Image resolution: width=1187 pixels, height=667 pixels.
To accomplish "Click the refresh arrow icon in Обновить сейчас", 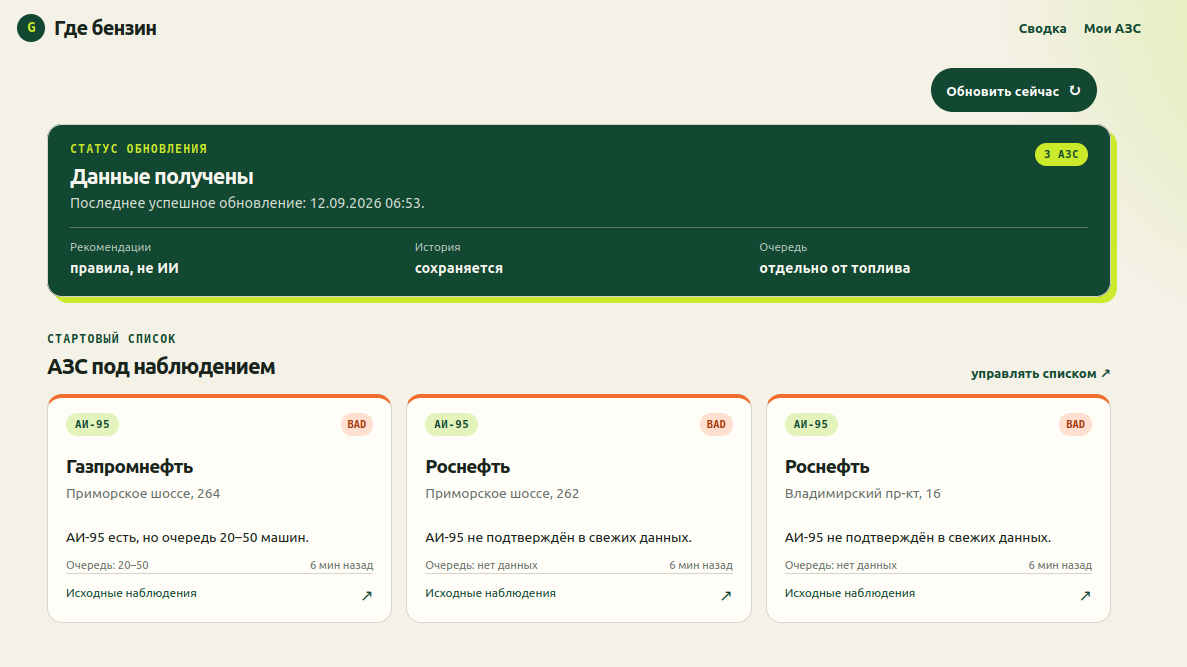I will coord(1074,90).
